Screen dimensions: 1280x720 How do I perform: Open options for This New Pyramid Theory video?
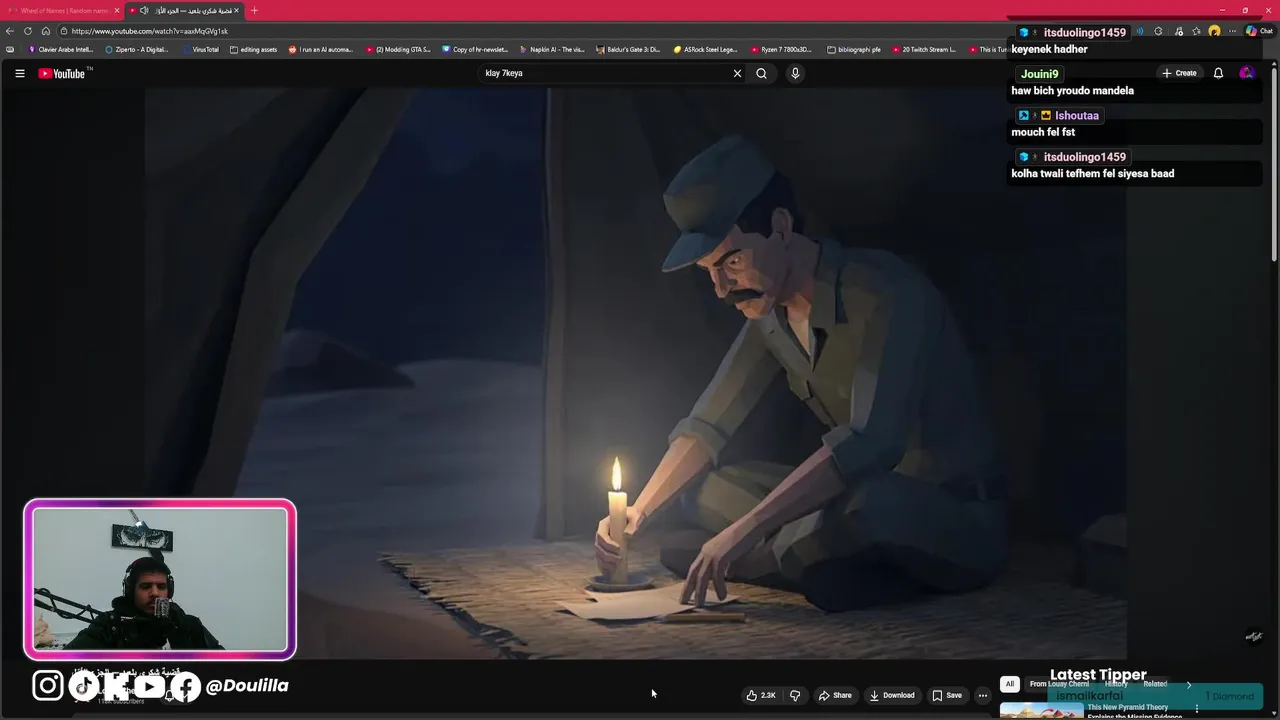1196,709
